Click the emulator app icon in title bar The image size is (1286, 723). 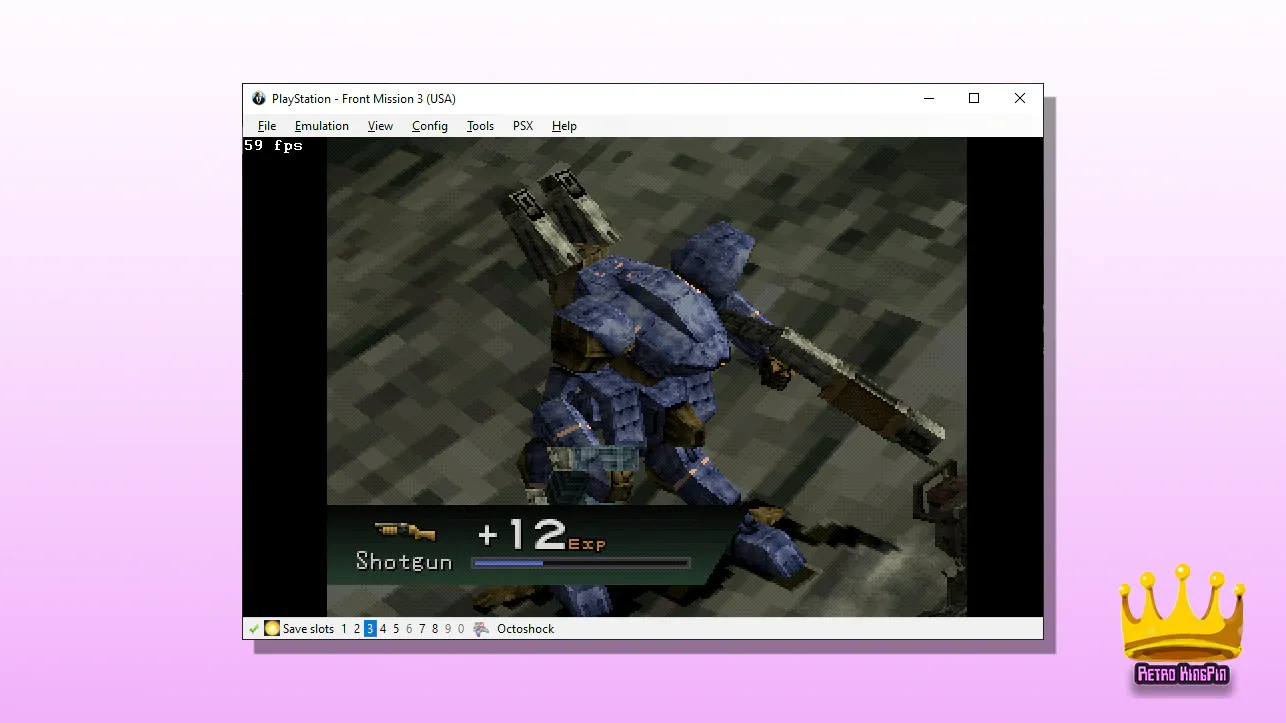click(x=259, y=98)
